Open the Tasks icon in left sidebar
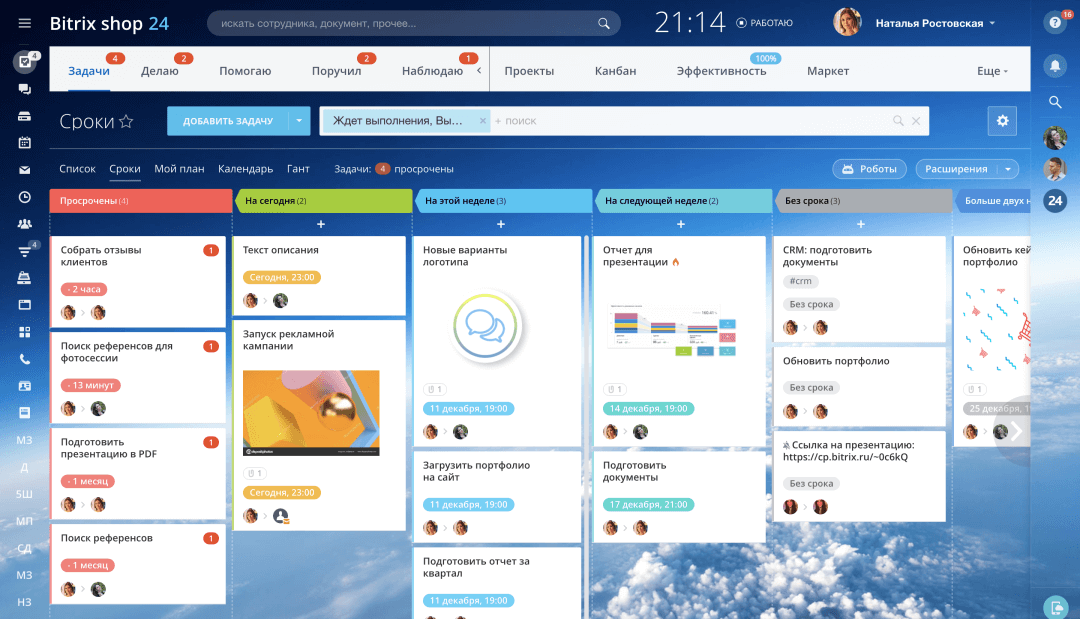 (24, 61)
